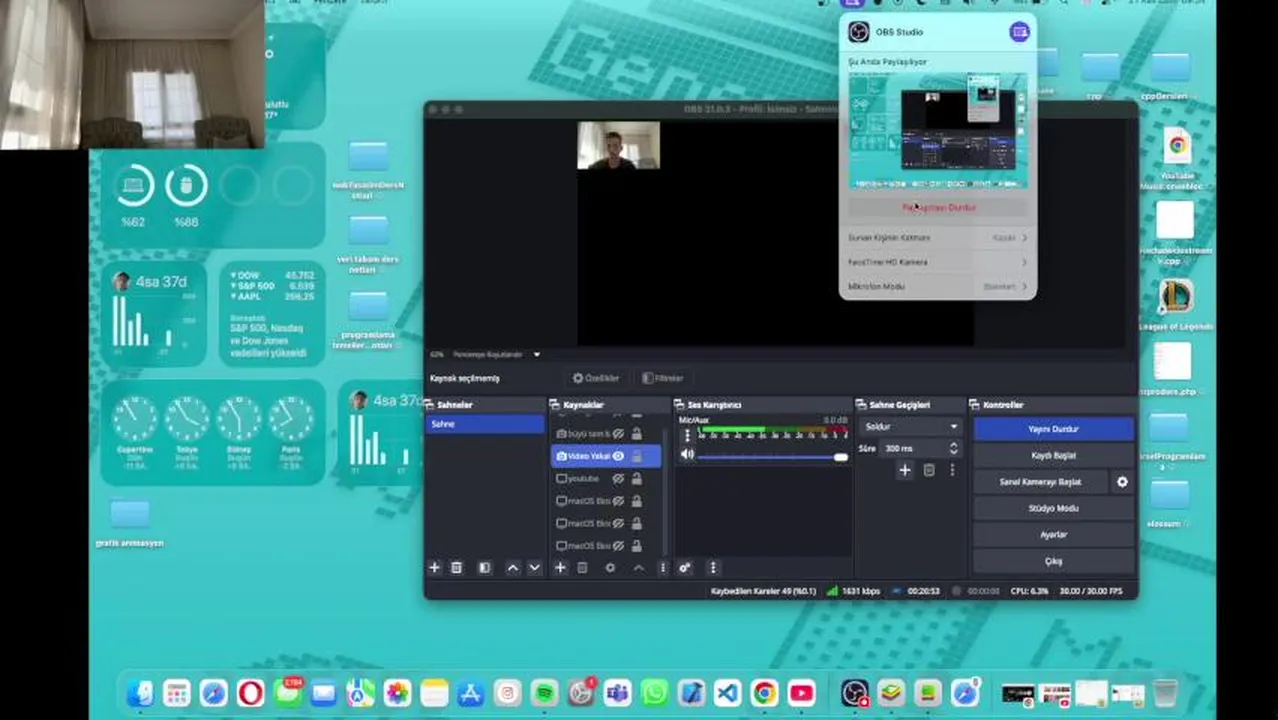Open Ayarlar settings button

pos(1054,535)
